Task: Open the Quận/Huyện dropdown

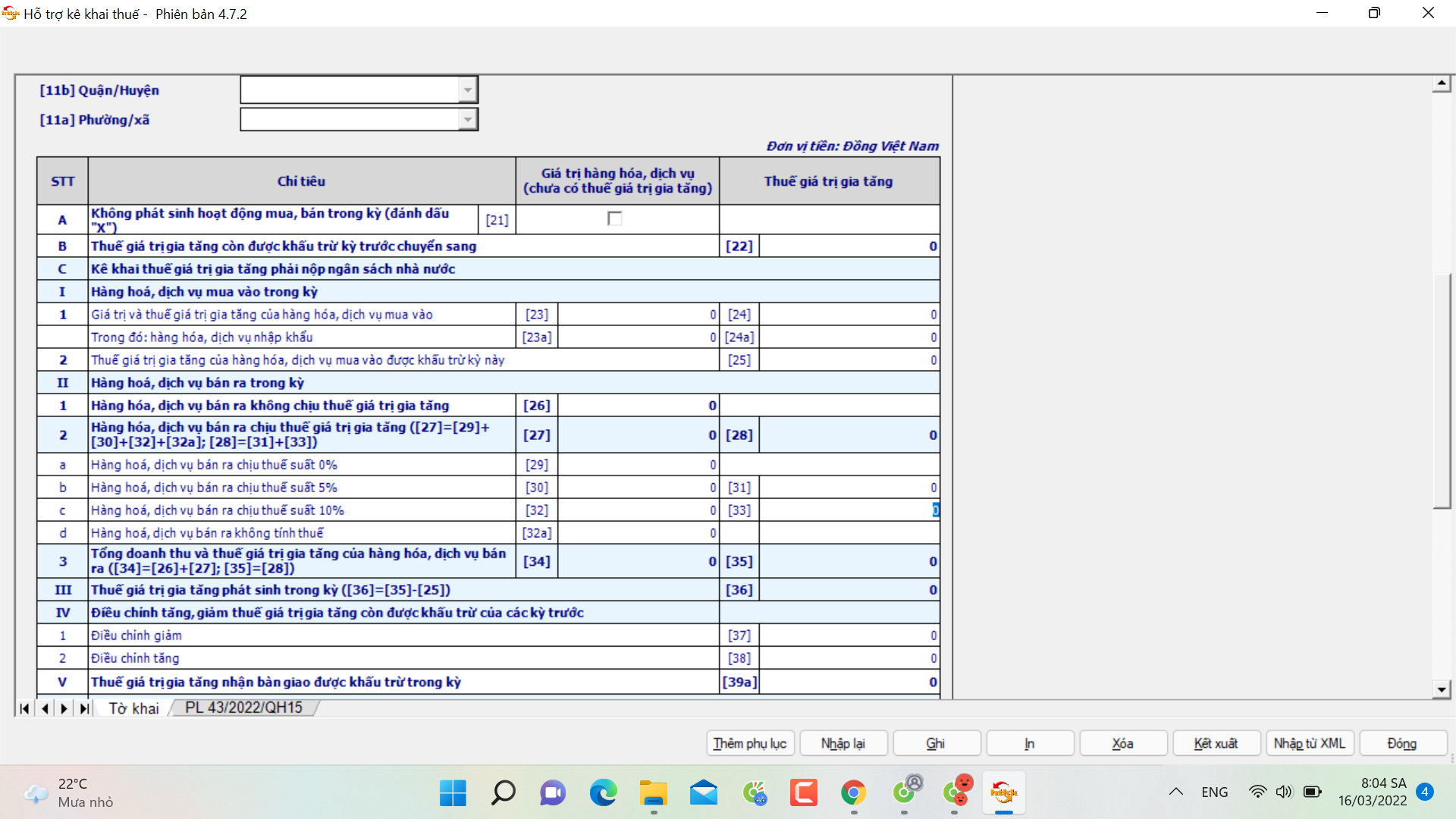Action: point(467,90)
